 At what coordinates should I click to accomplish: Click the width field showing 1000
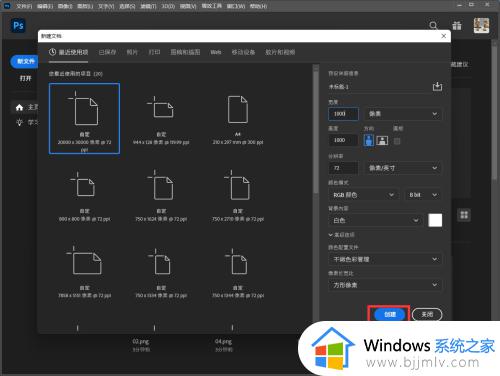pos(343,114)
